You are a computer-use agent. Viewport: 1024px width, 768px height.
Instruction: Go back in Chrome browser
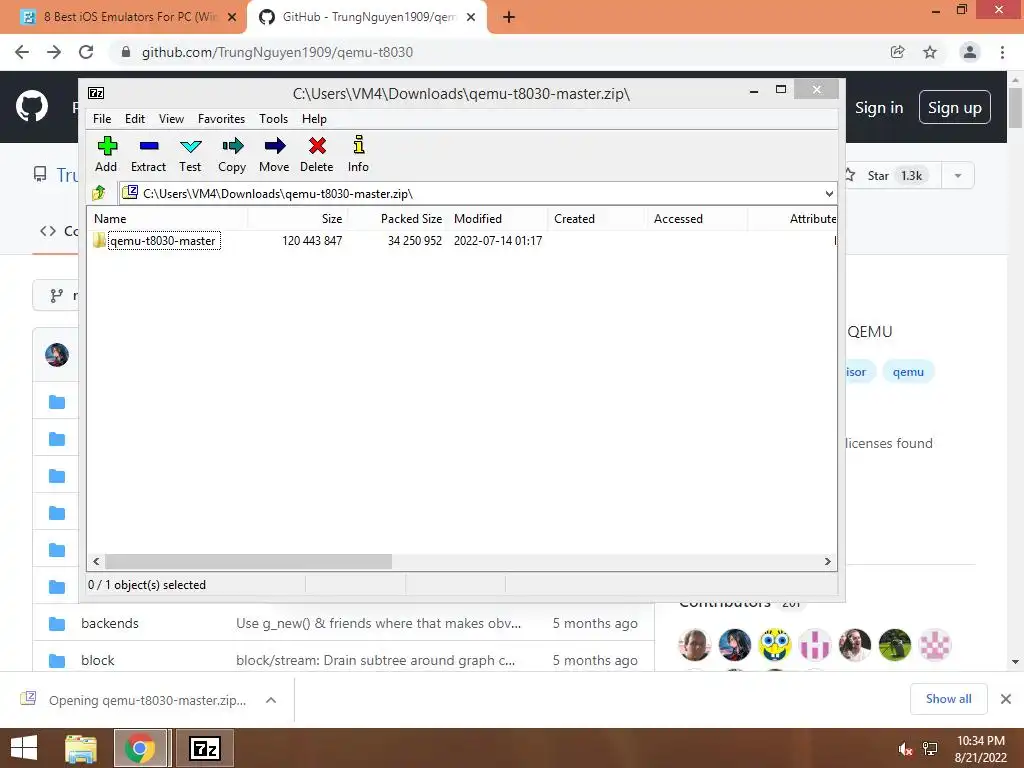pyautogui.click(x=22, y=52)
